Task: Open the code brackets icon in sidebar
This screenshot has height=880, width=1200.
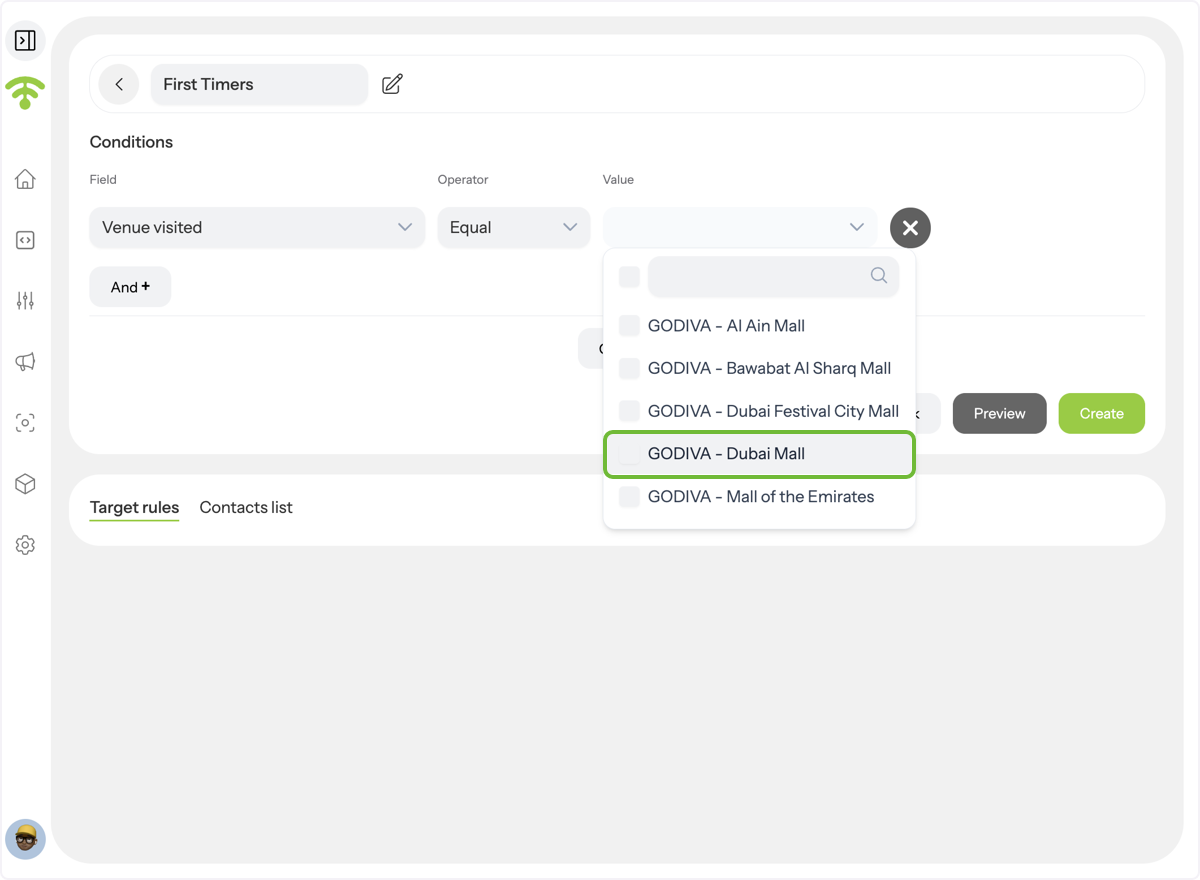Action: point(25,240)
